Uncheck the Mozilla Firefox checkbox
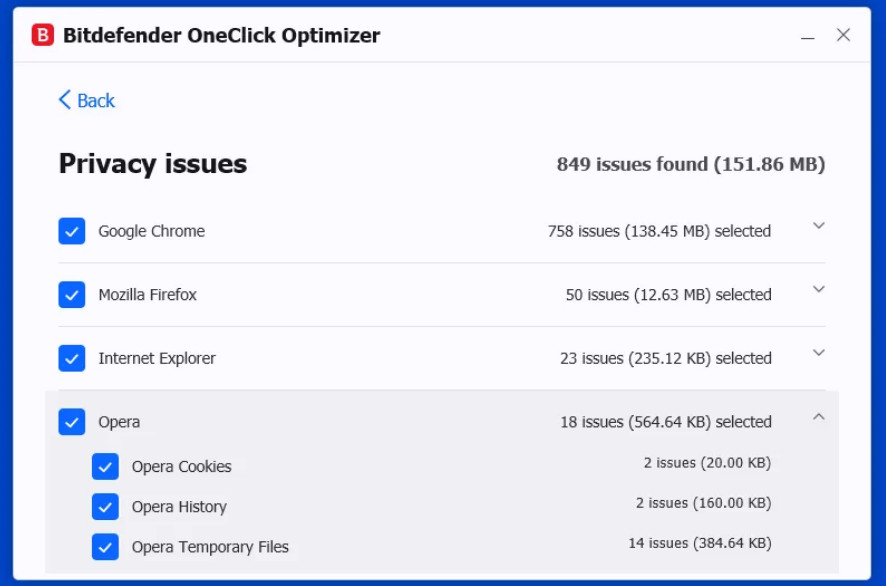 (x=72, y=294)
